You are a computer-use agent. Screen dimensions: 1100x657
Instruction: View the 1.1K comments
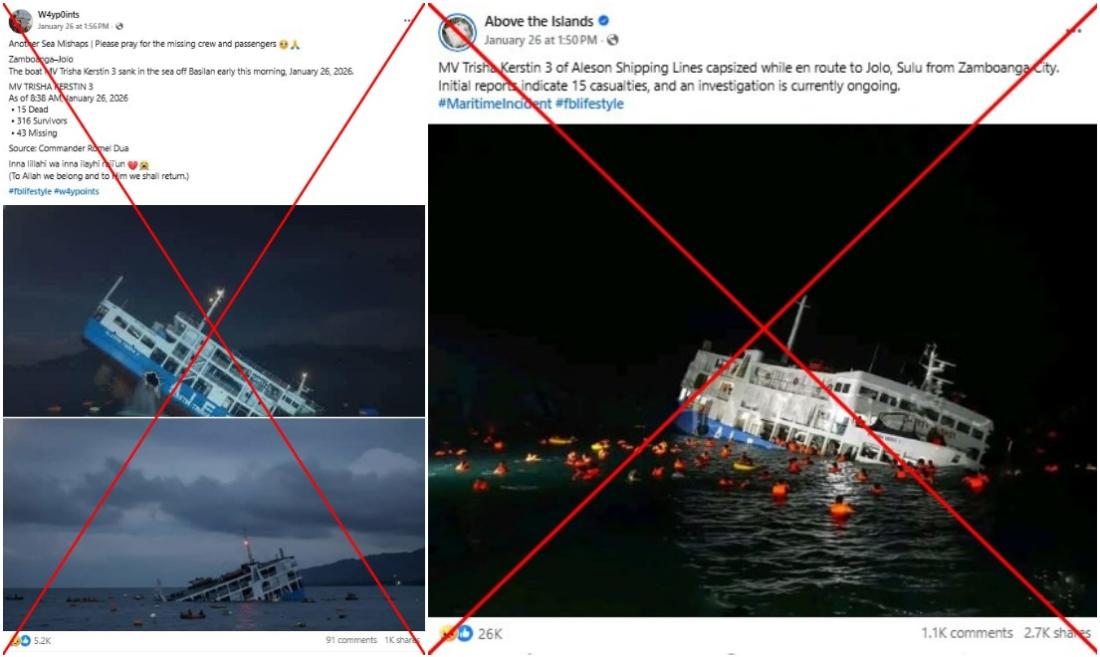967,633
